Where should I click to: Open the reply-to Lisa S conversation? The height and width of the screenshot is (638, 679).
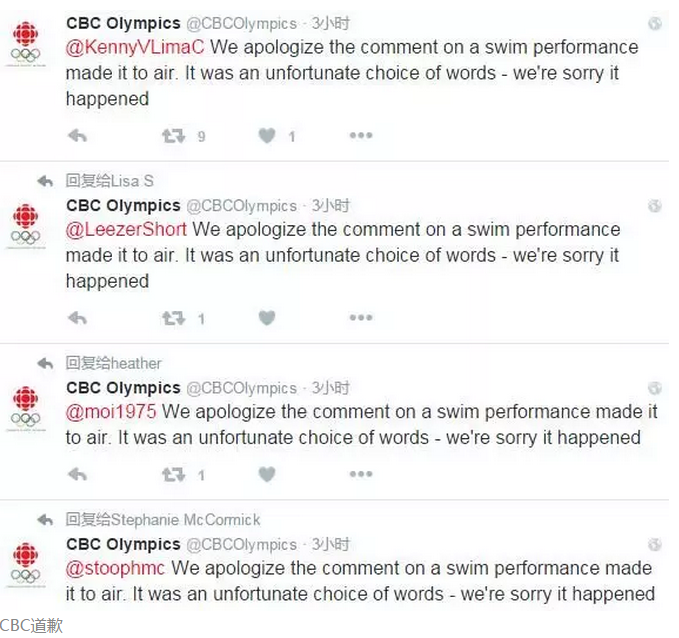point(110,181)
